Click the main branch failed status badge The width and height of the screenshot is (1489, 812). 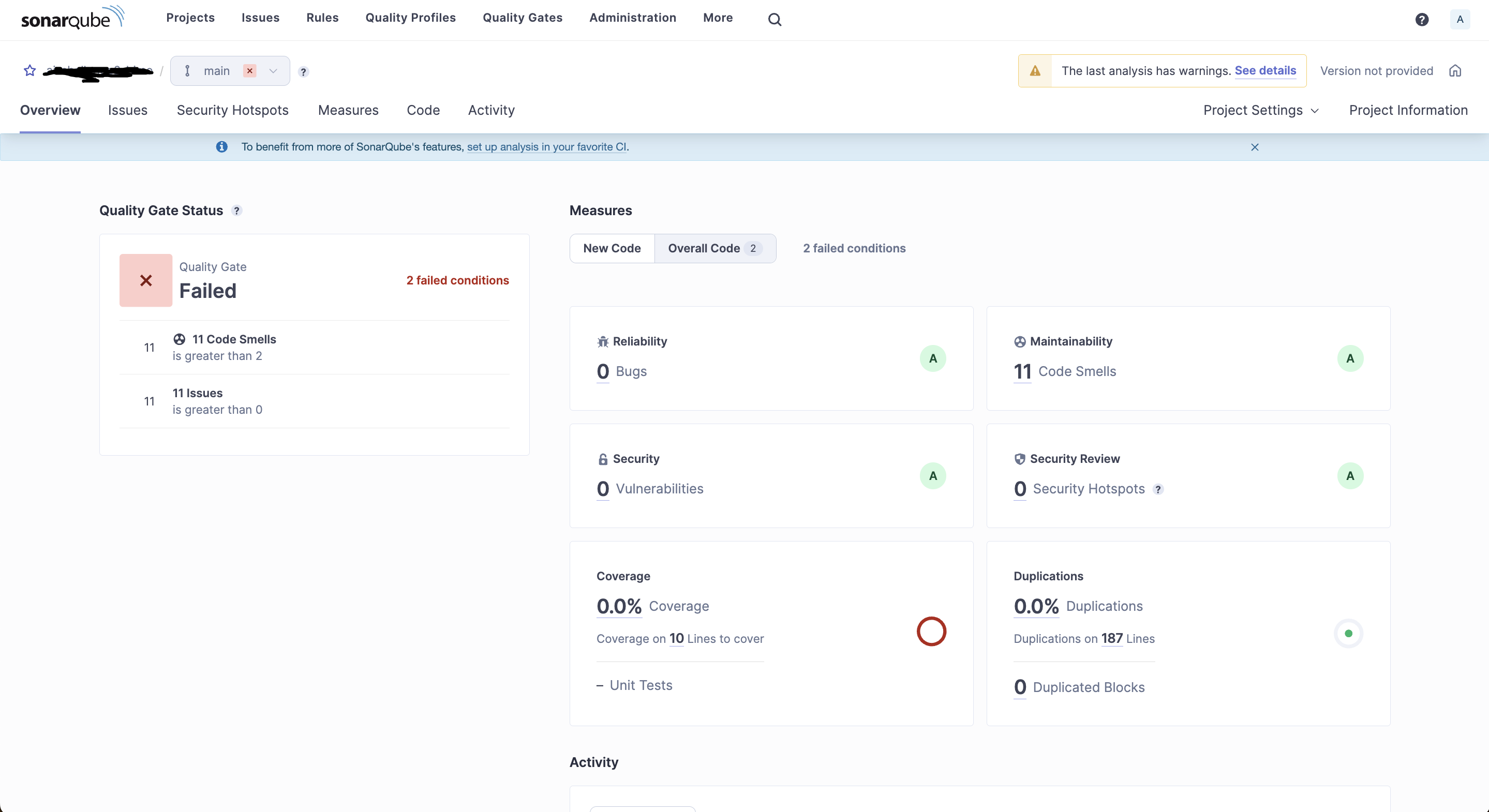pos(250,70)
